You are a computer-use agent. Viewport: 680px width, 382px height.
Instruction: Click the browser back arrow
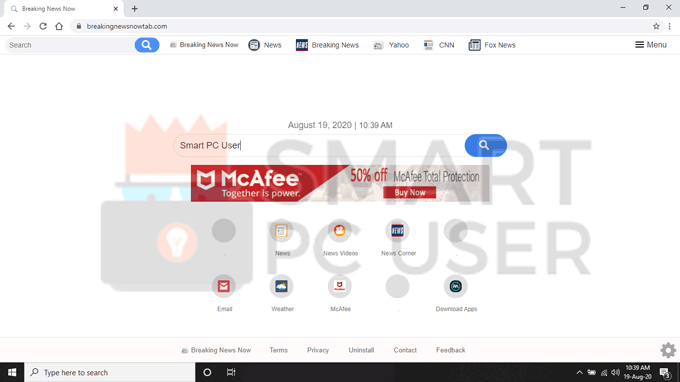(11, 26)
